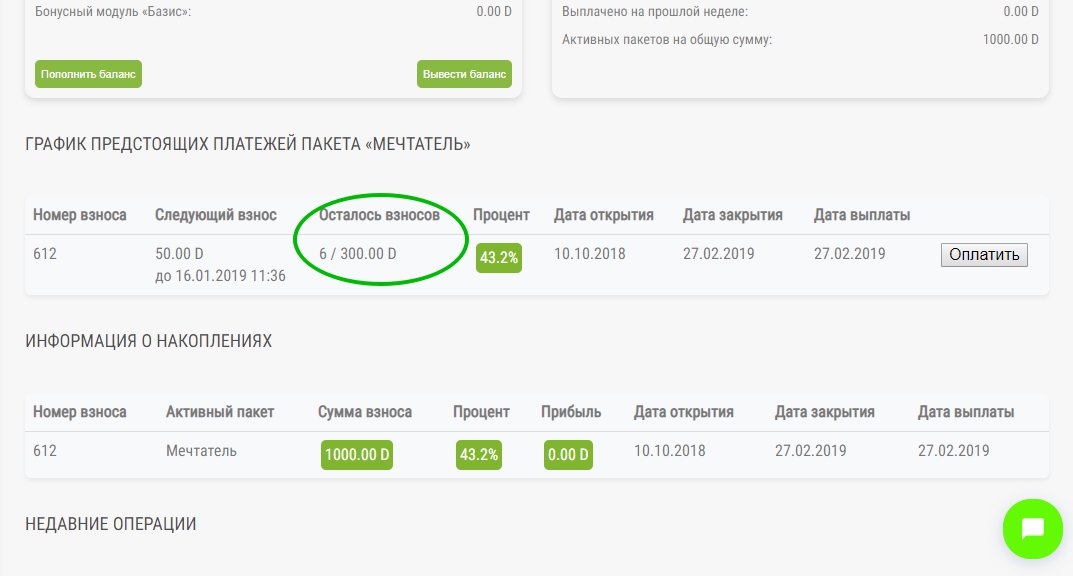This screenshot has width=1073, height=576.
Task: Click closing date 27.02.2019 in payments schedule
Action: pos(719,254)
